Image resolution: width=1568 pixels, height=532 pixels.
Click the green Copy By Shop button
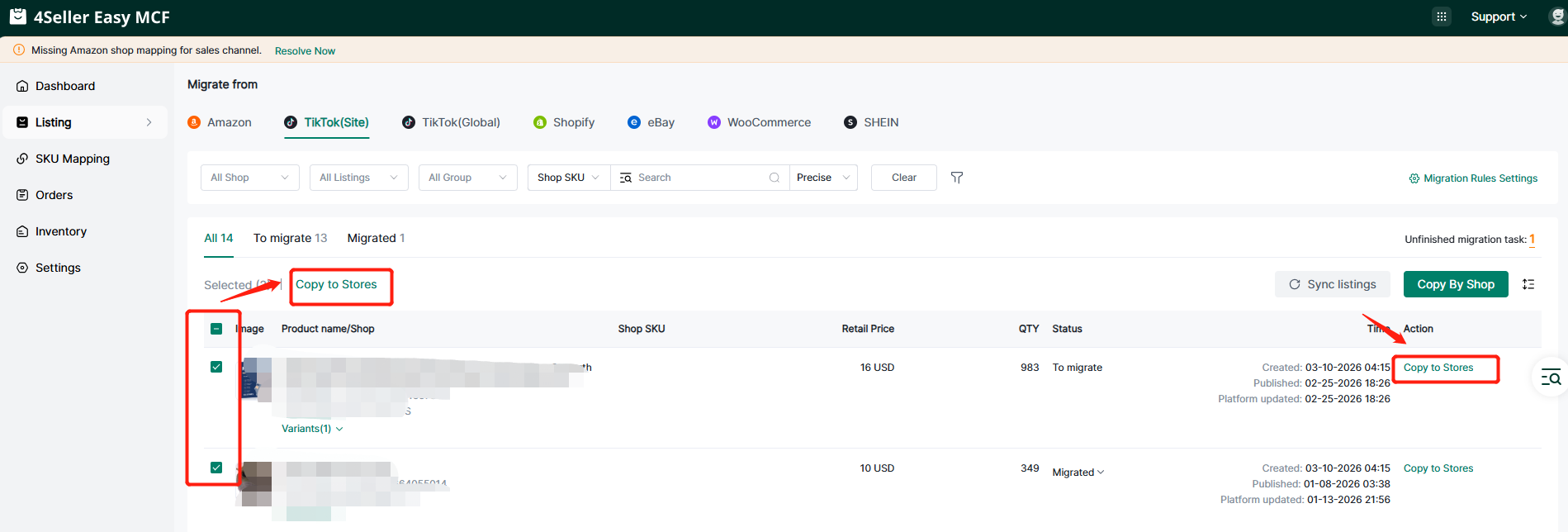(x=1455, y=284)
